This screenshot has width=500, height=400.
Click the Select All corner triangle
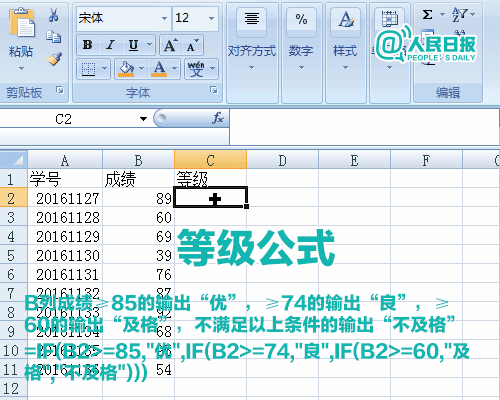pos(13,160)
